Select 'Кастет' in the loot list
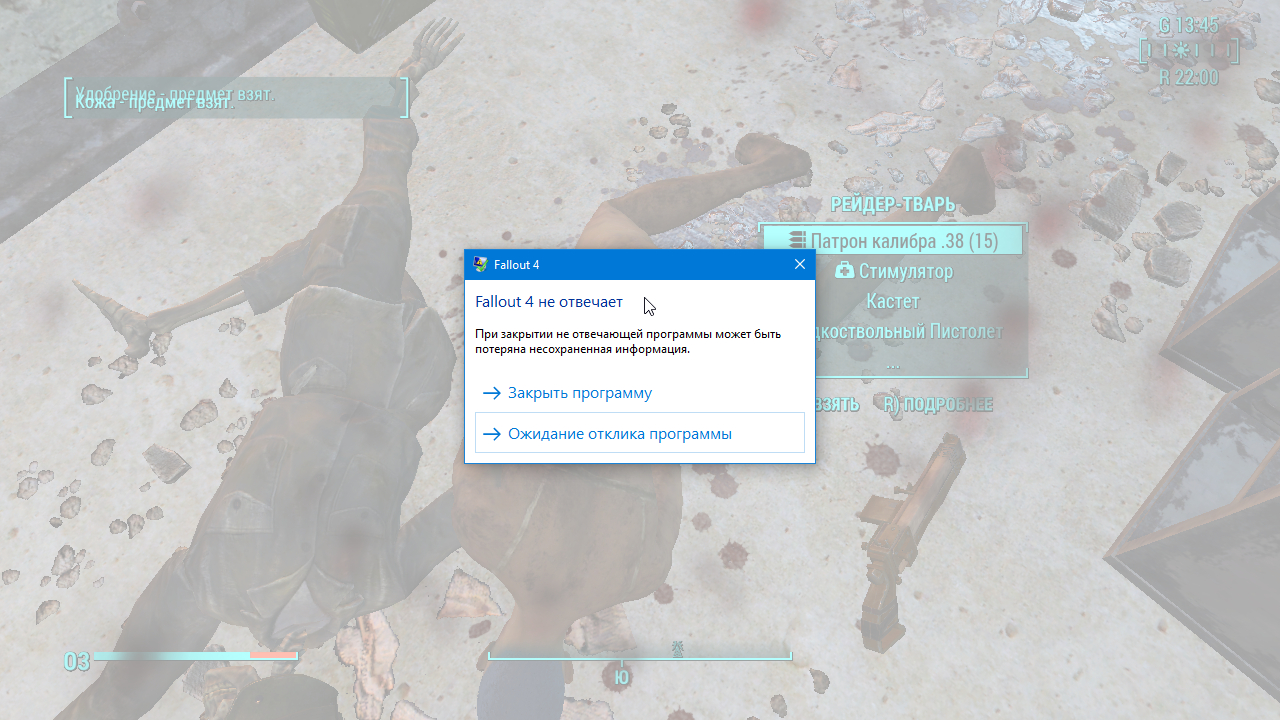The image size is (1280, 720). point(893,301)
